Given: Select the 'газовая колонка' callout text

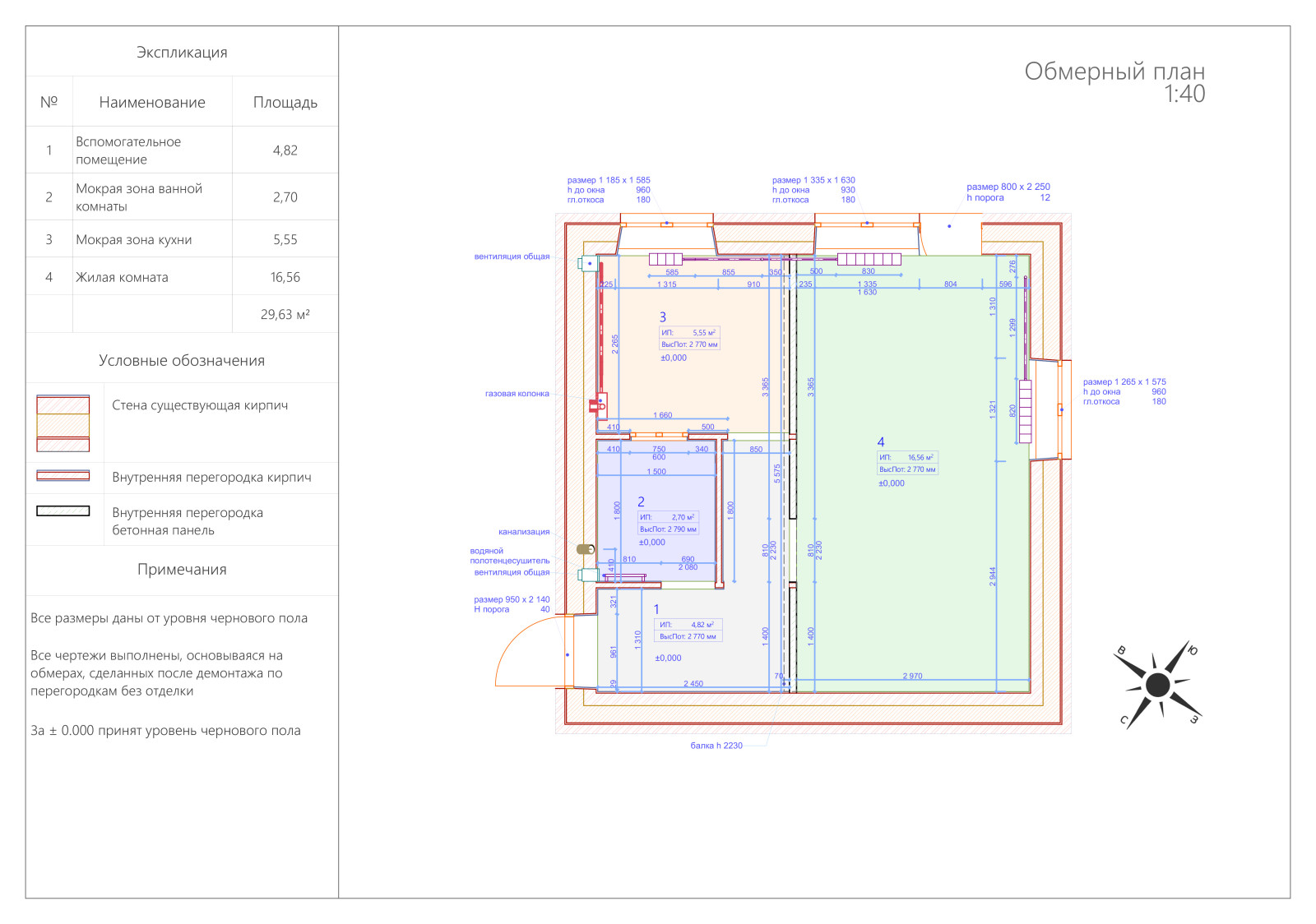Looking at the screenshot, I should 517,394.
